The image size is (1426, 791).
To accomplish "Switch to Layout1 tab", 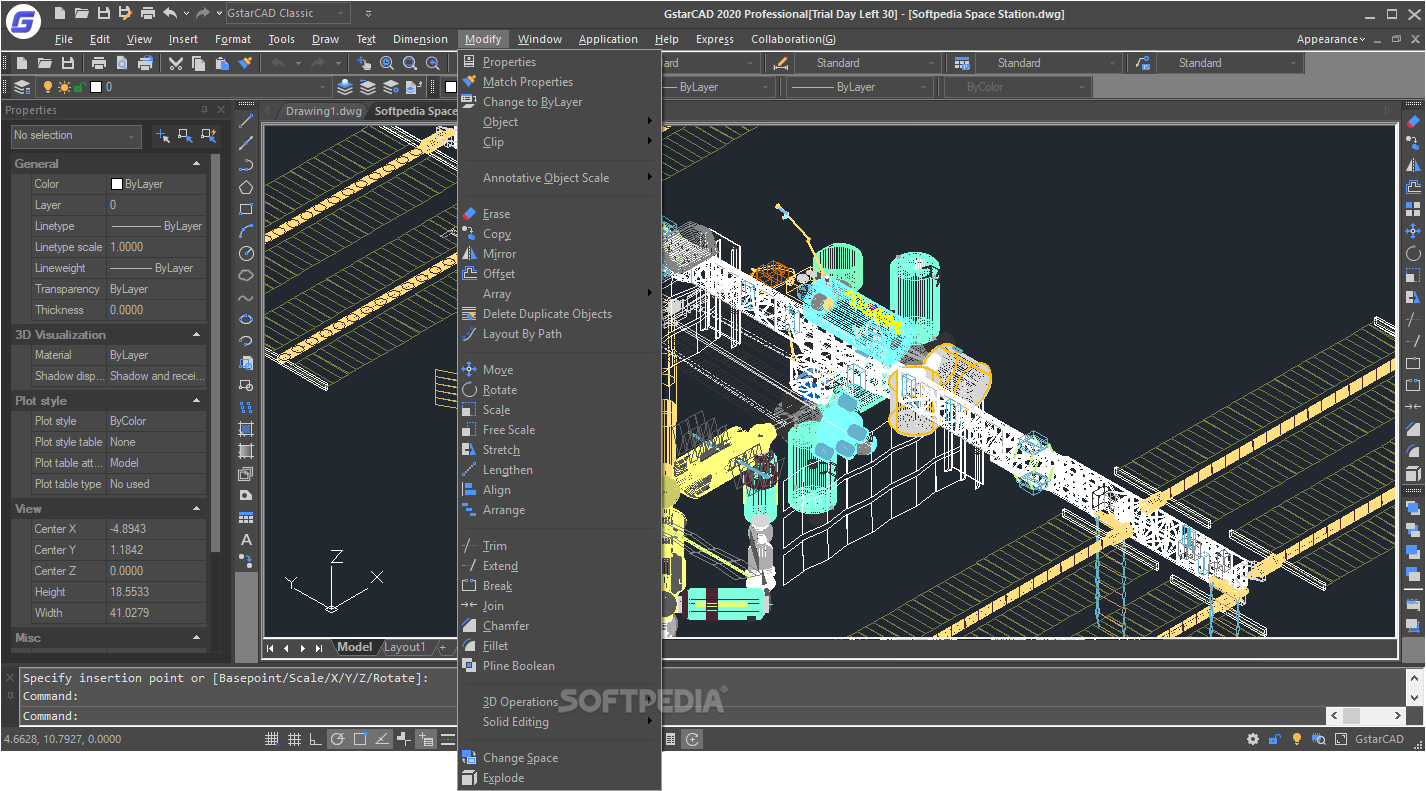I will coord(405,647).
